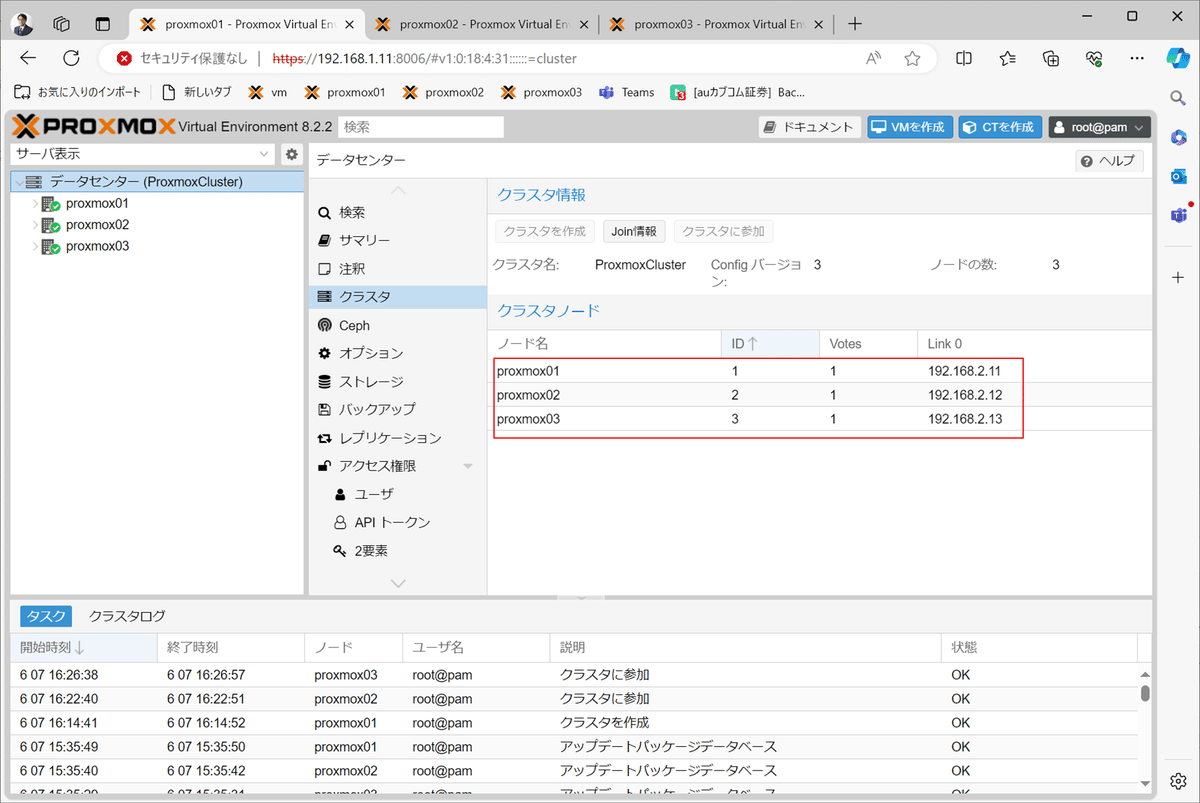This screenshot has height=803, width=1200.
Task: Select the proxmox01 cluster node row
Action: [x=820, y=371]
